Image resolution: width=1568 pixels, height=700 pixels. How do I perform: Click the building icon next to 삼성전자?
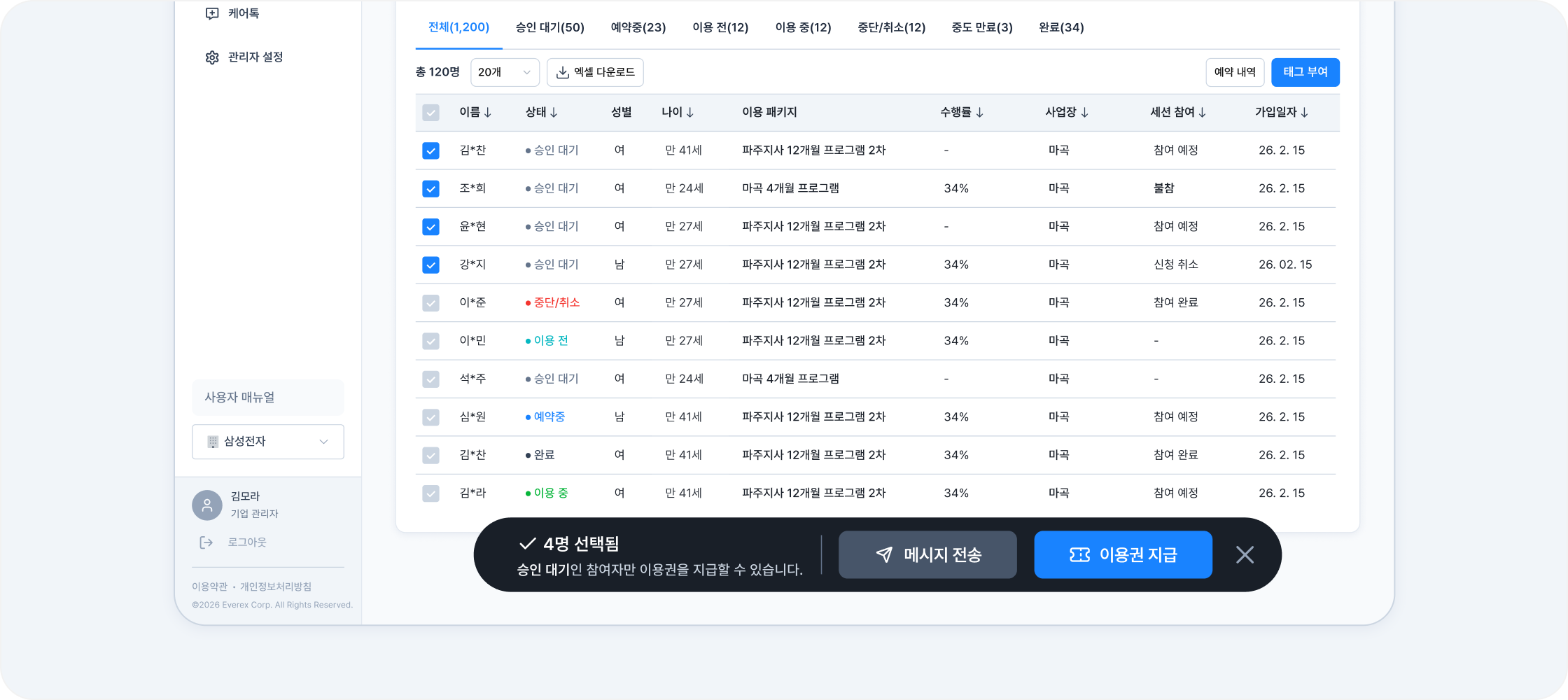click(213, 442)
